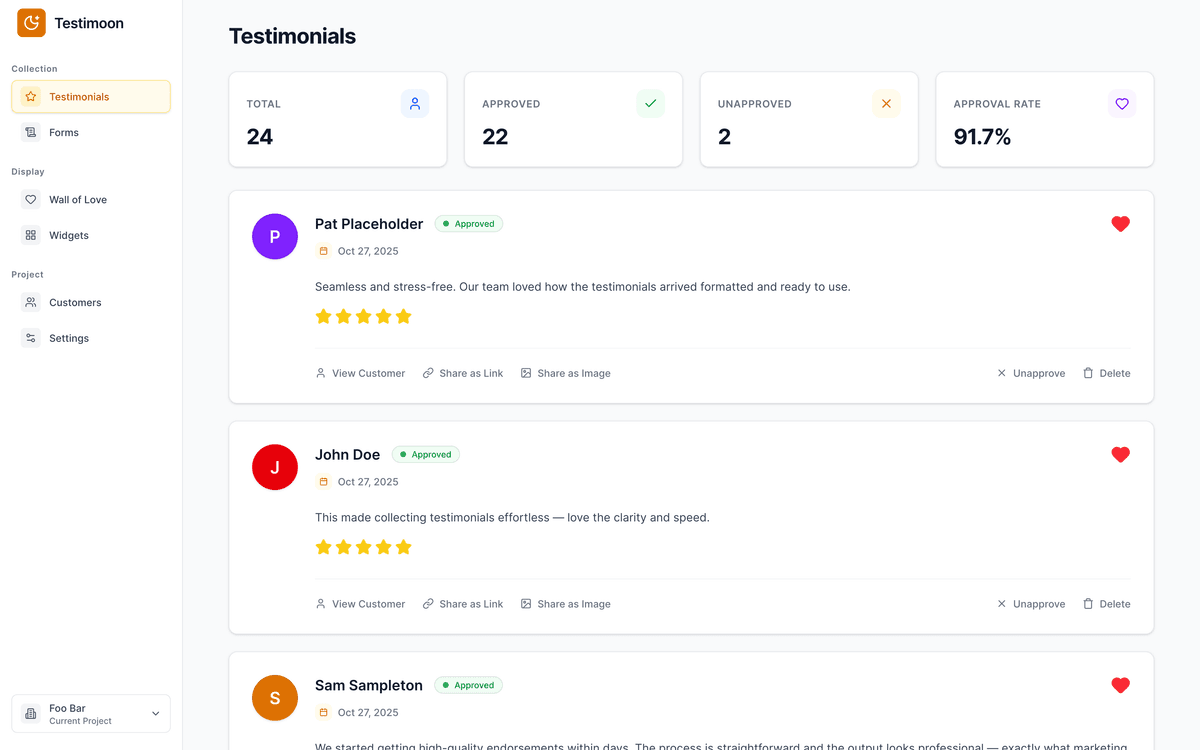The height and width of the screenshot is (750, 1200).
Task: Share Pat Placeholder's testimonial as link
Action: 463,373
